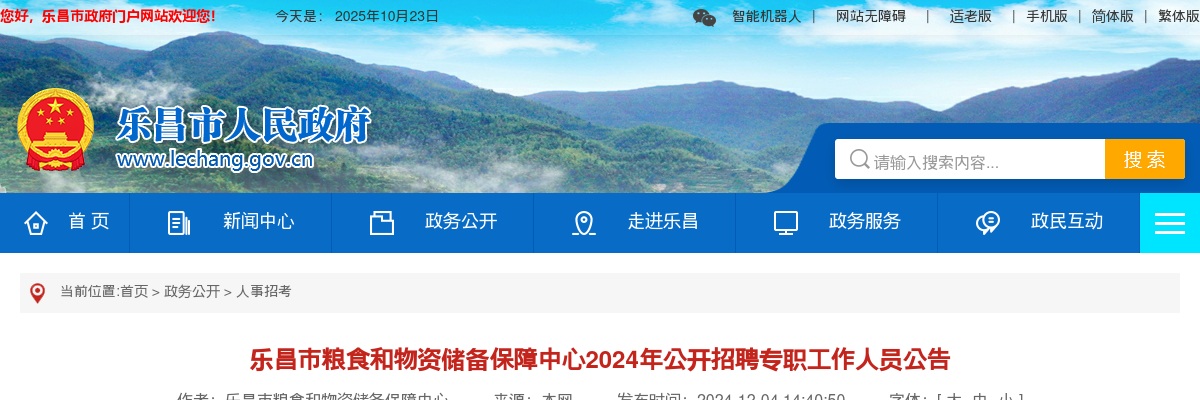This screenshot has width=1200, height=400.
Task: Go to 人事招考 in breadcrumb
Action: click(264, 292)
